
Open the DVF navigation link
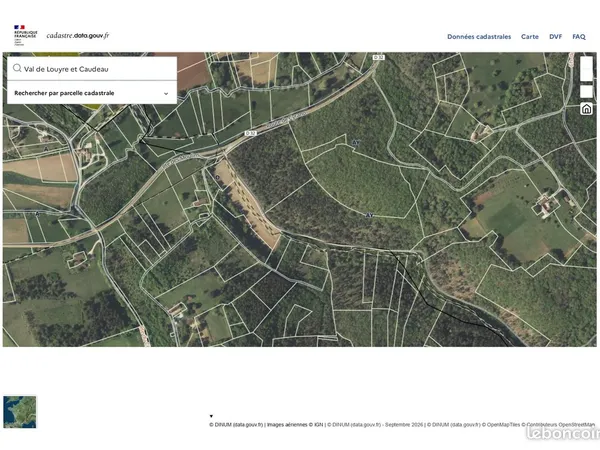coord(555,37)
